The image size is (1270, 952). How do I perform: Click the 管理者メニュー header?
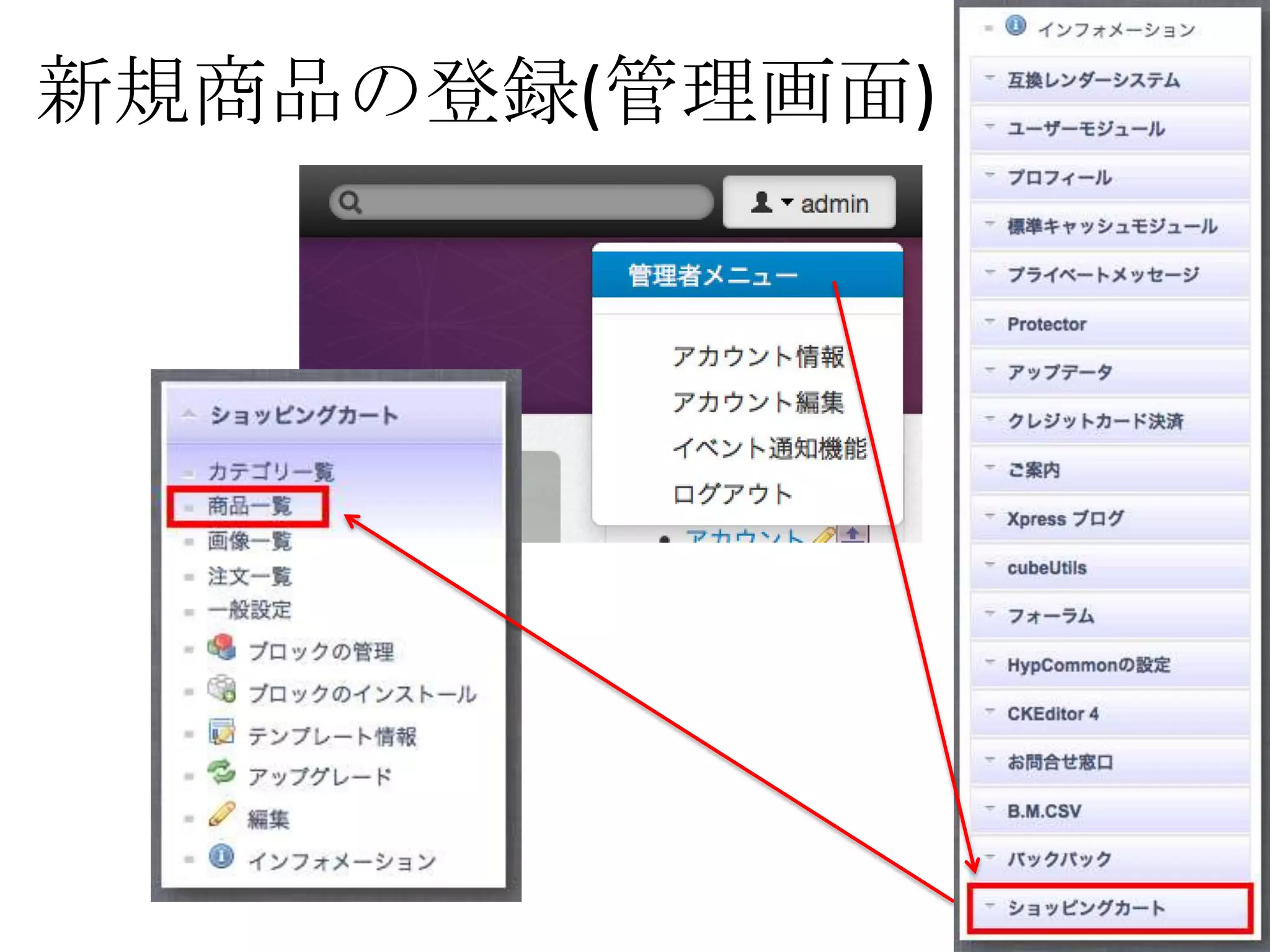[747, 275]
